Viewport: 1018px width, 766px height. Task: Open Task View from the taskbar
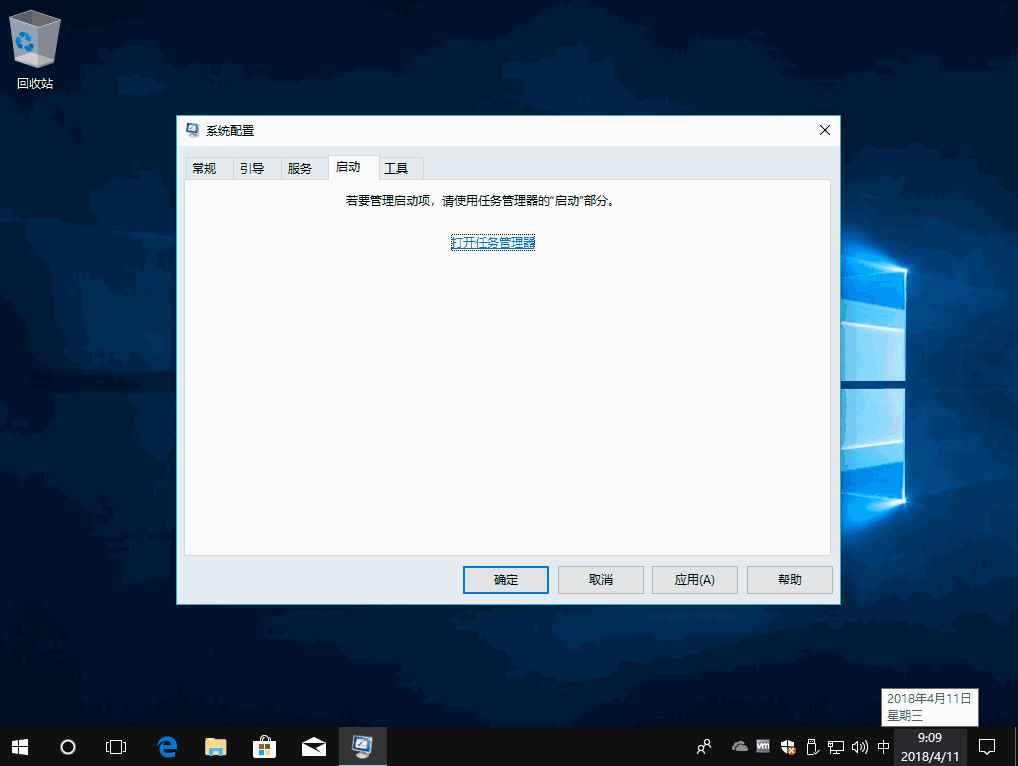116,746
